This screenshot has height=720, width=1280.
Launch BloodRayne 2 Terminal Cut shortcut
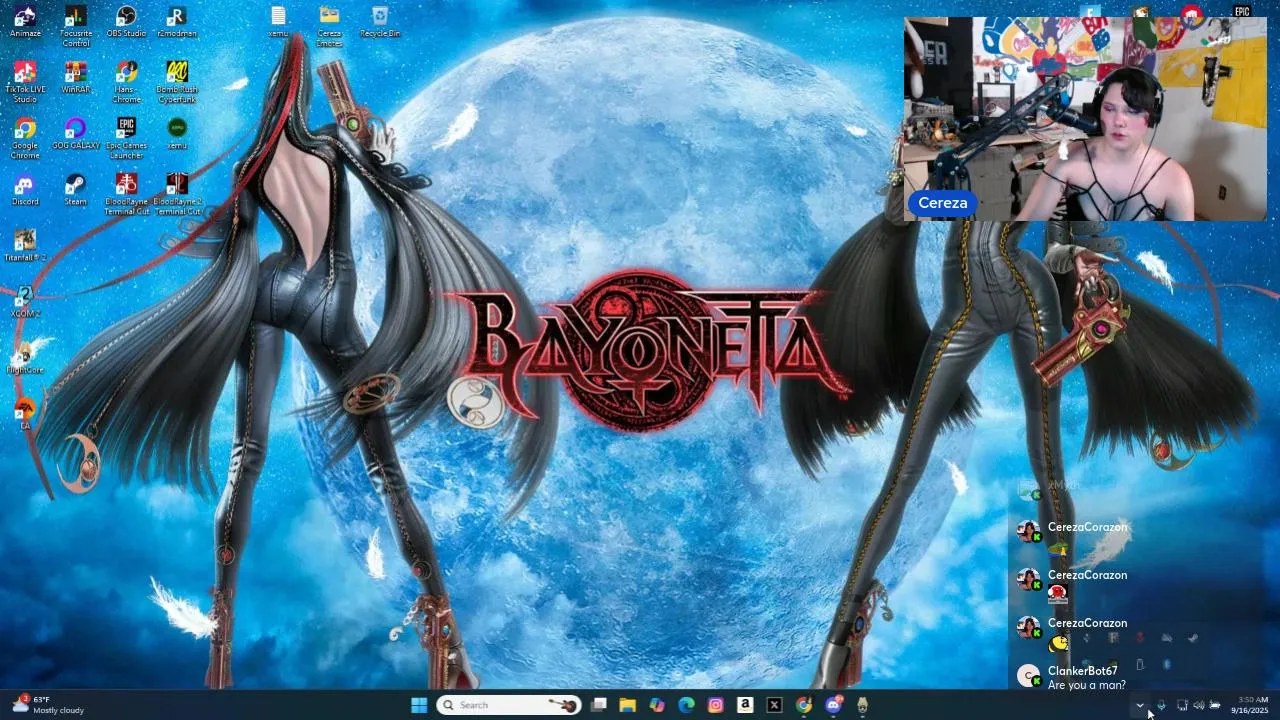(177, 194)
